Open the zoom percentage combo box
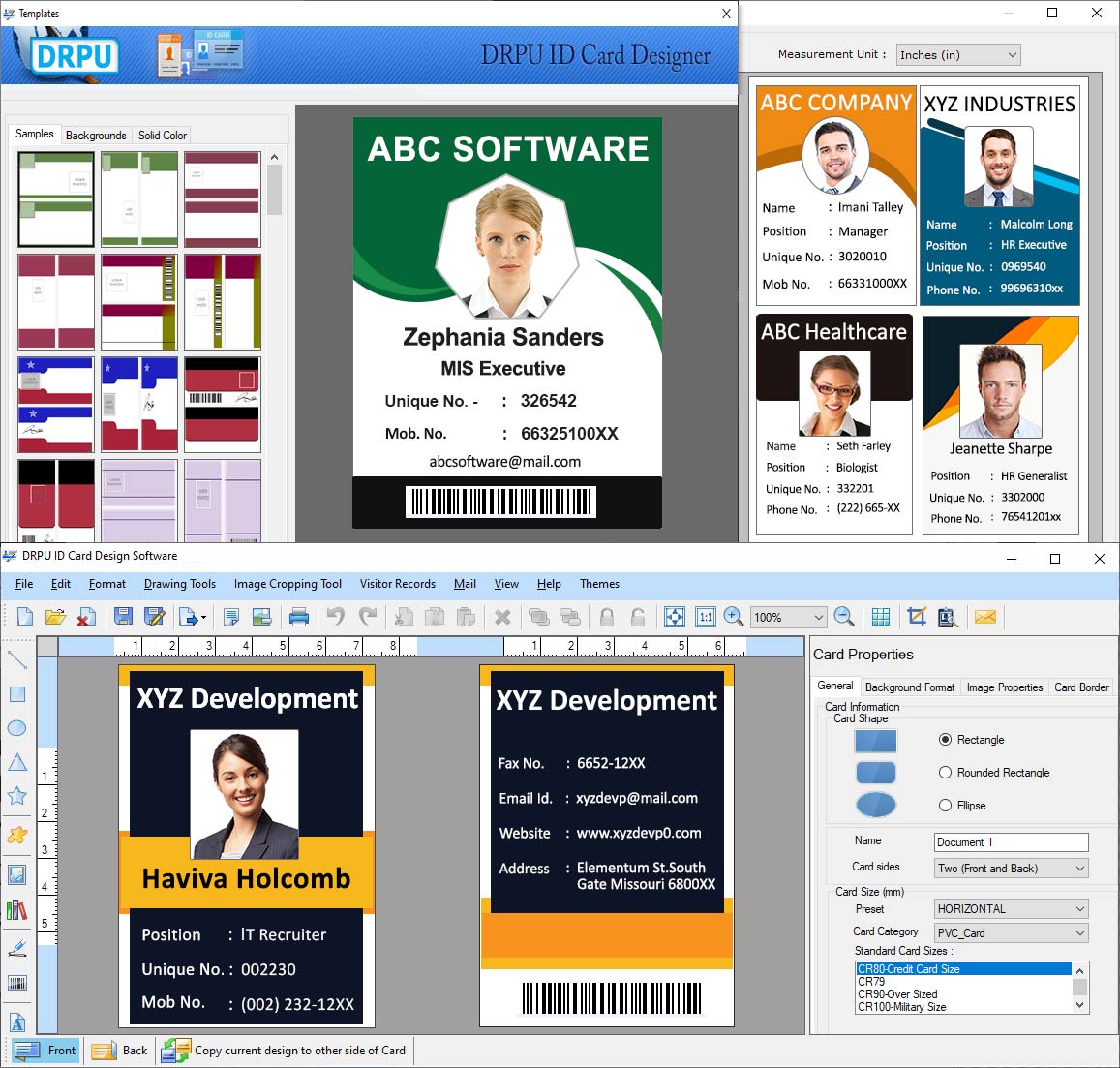The image size is (1120, 1068). click(x=788, y=616)
